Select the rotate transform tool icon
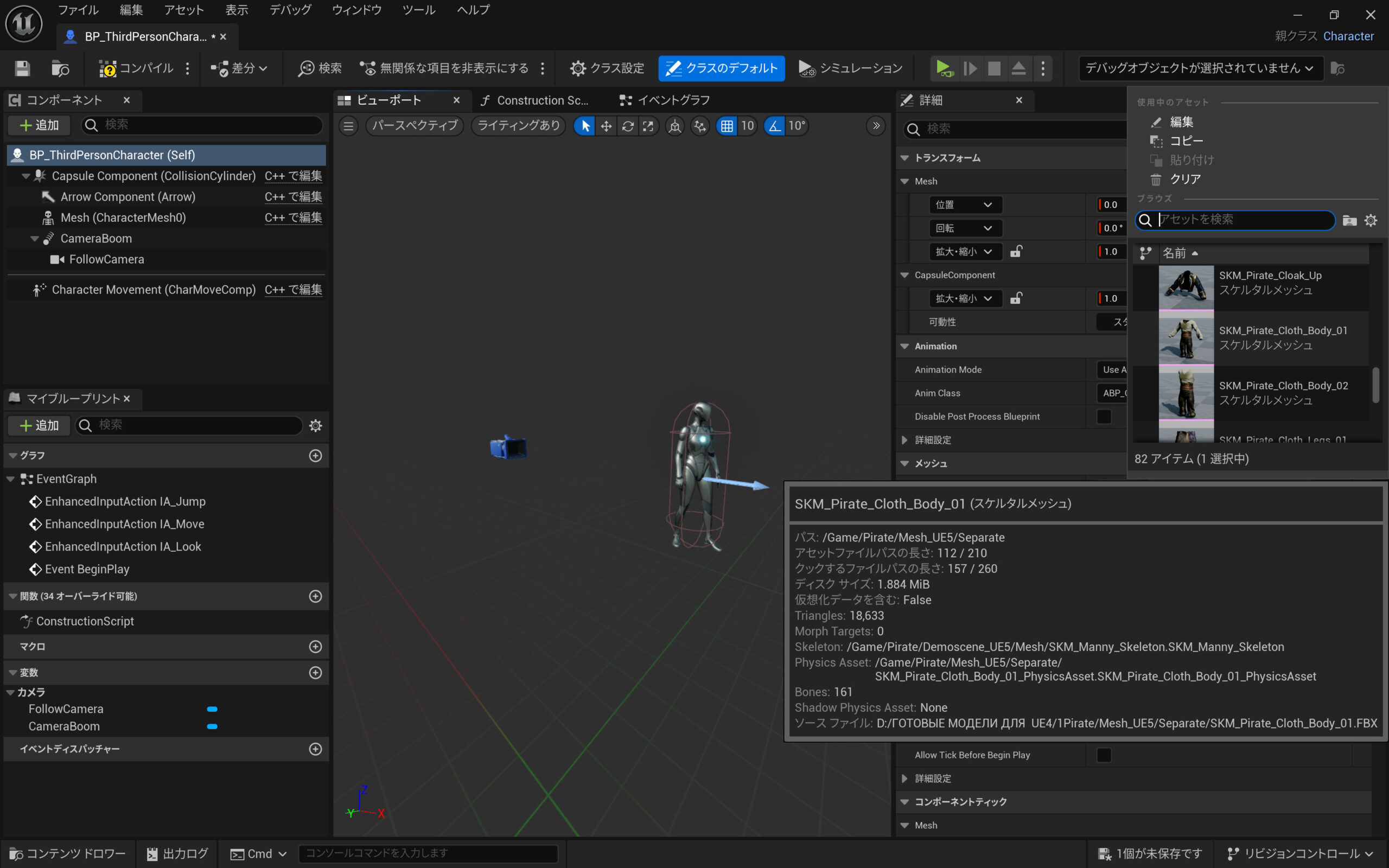 (x=627, y=126)
